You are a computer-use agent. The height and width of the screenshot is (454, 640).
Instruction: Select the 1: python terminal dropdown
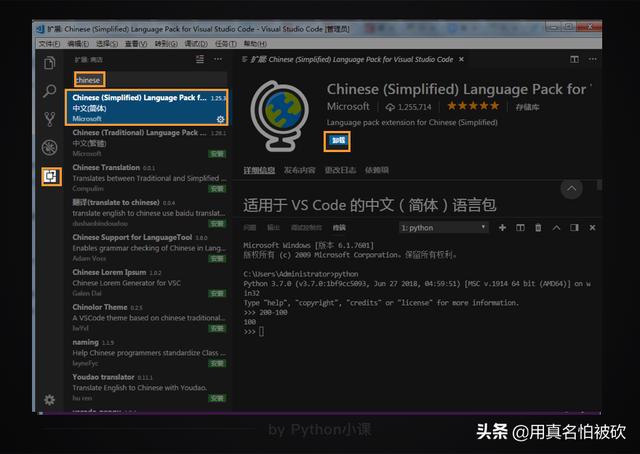(x=443, y=228)
